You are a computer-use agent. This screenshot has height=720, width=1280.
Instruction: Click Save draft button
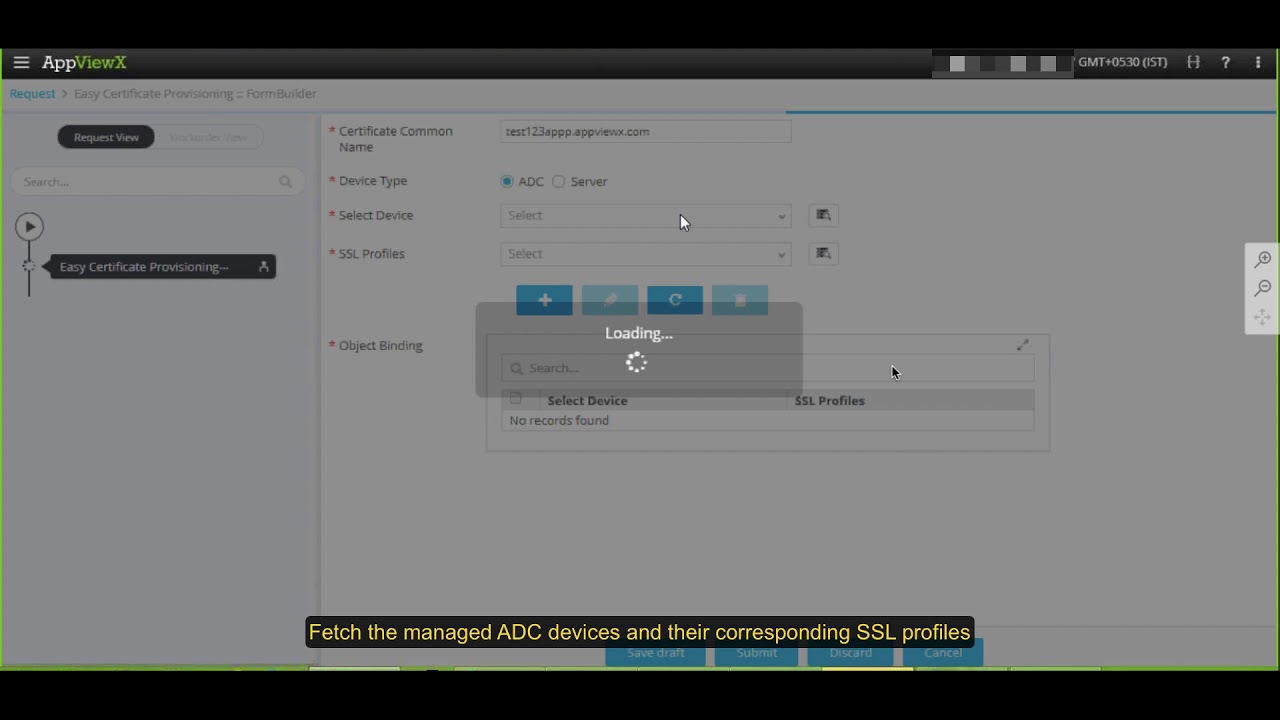pyautogui.click(x=656, y=653)
